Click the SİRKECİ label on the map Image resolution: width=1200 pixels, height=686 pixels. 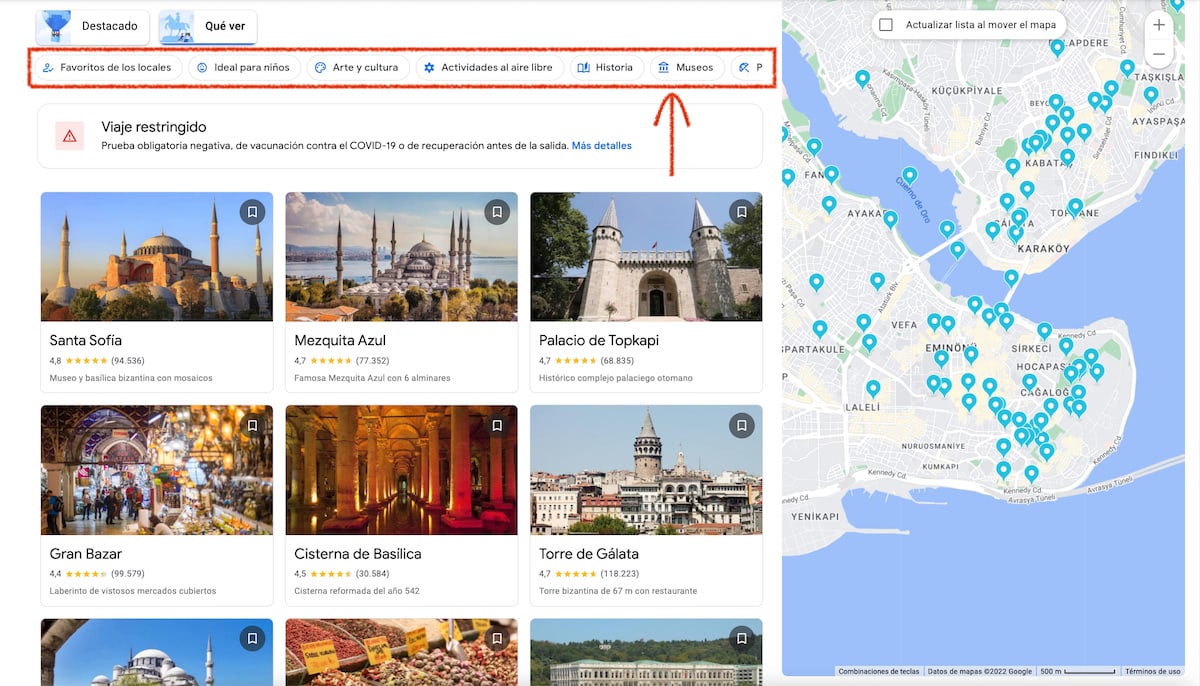[1031, 349]
